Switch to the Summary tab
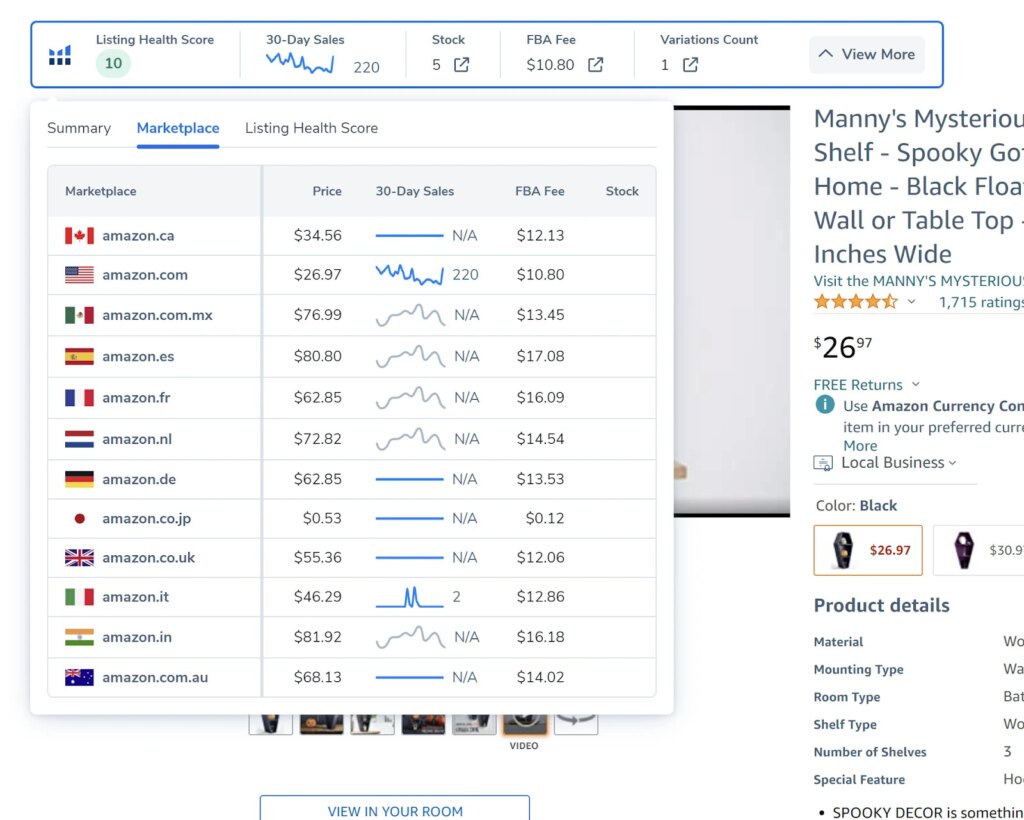 [79, 128]
